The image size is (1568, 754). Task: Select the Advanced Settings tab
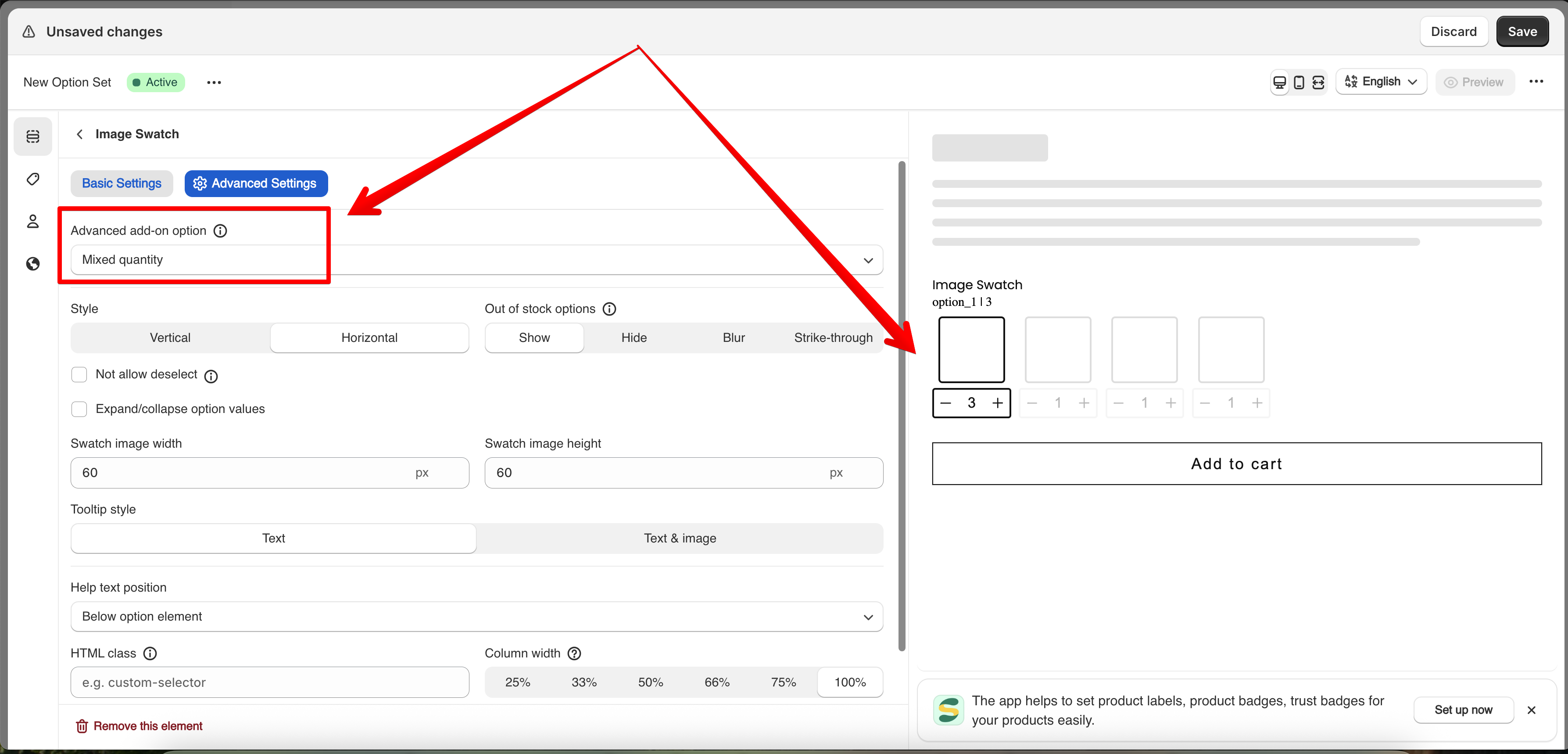pyautogui.click(x=256, y=183)
